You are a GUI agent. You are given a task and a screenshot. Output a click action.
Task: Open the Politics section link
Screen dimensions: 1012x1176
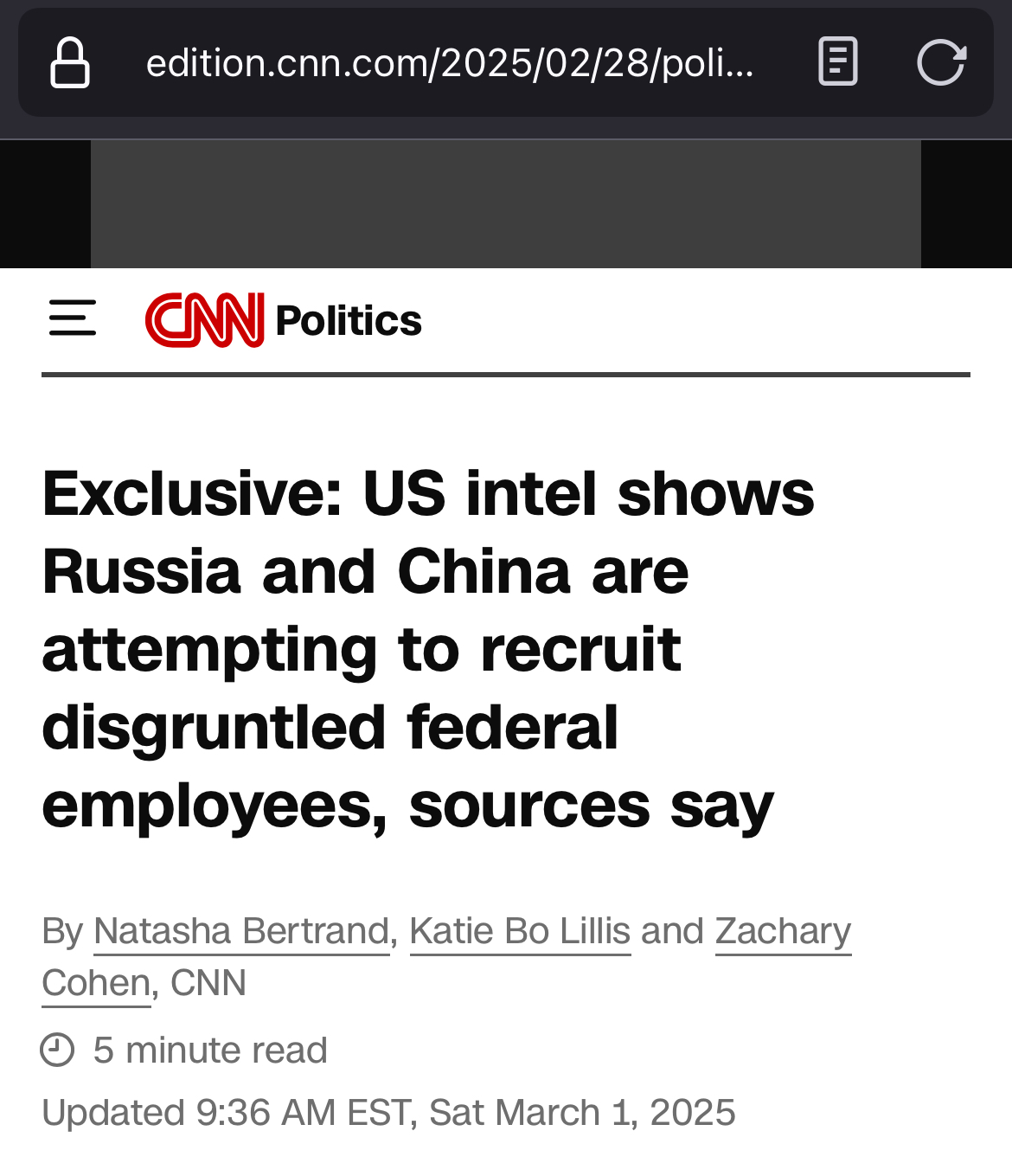click(349, 321)
